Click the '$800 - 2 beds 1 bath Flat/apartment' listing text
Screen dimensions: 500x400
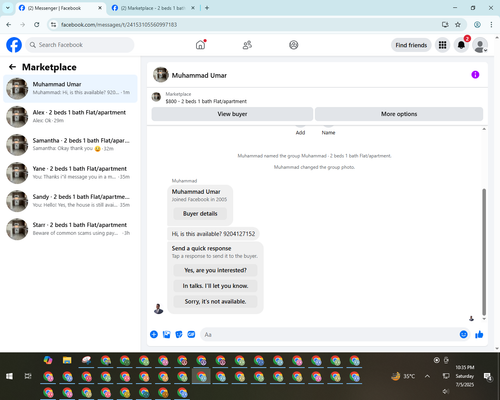206,101
